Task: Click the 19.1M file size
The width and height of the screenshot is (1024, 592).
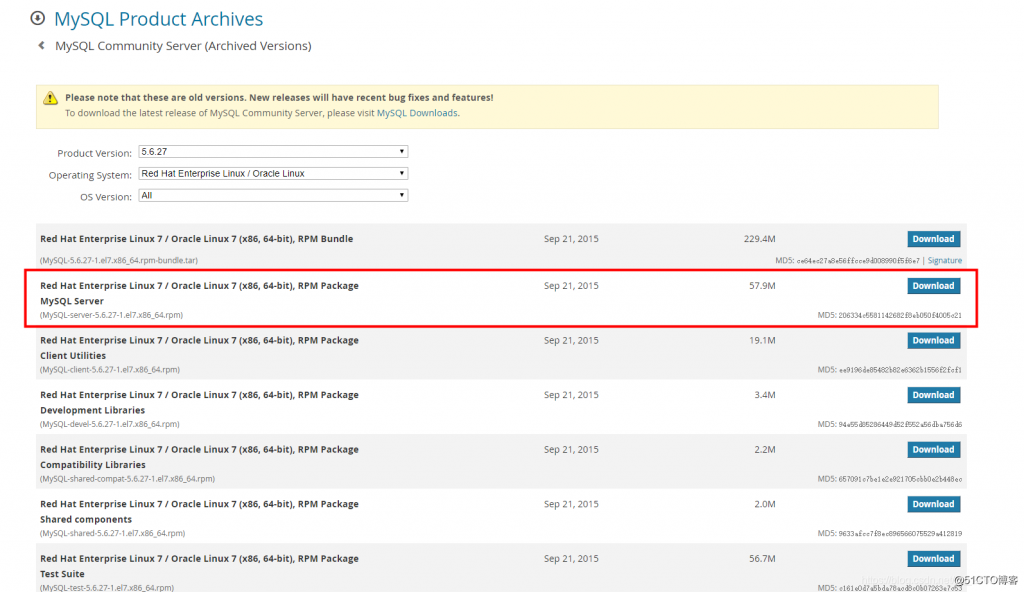Action: [762, 340]
